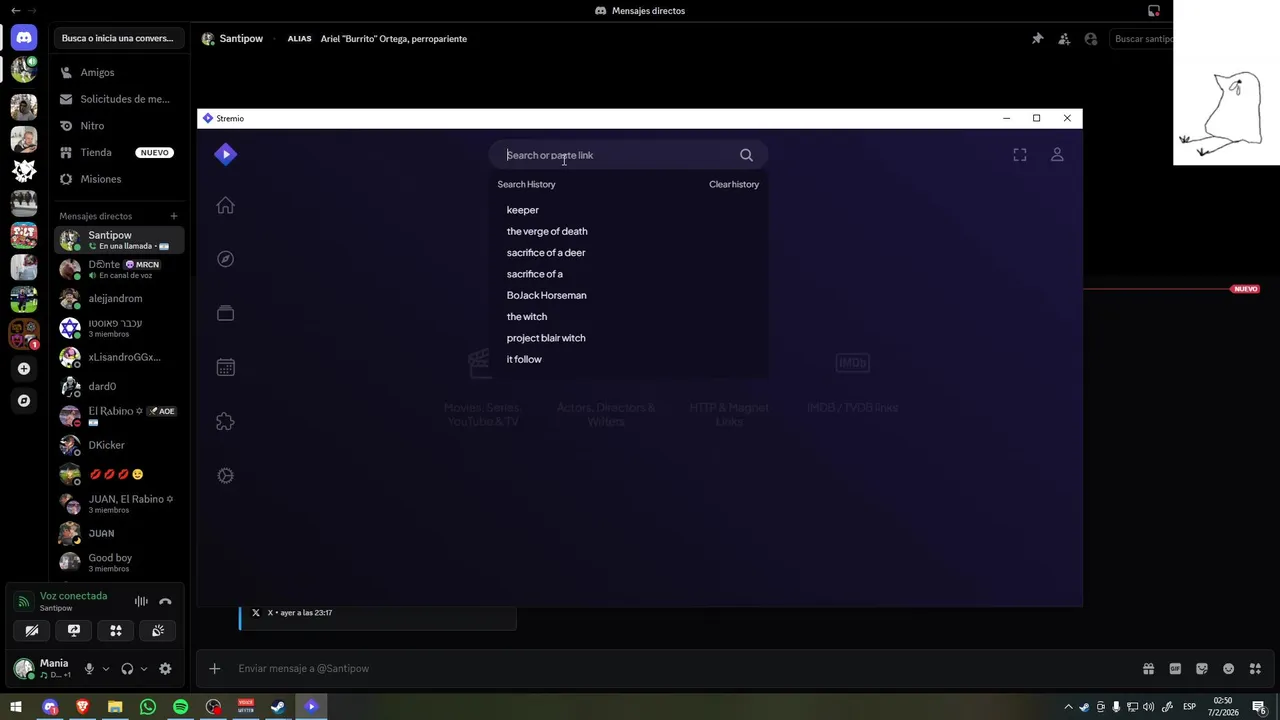
Task: Turn on camera in Discord voice panel
Action: (x=32, y=630)
